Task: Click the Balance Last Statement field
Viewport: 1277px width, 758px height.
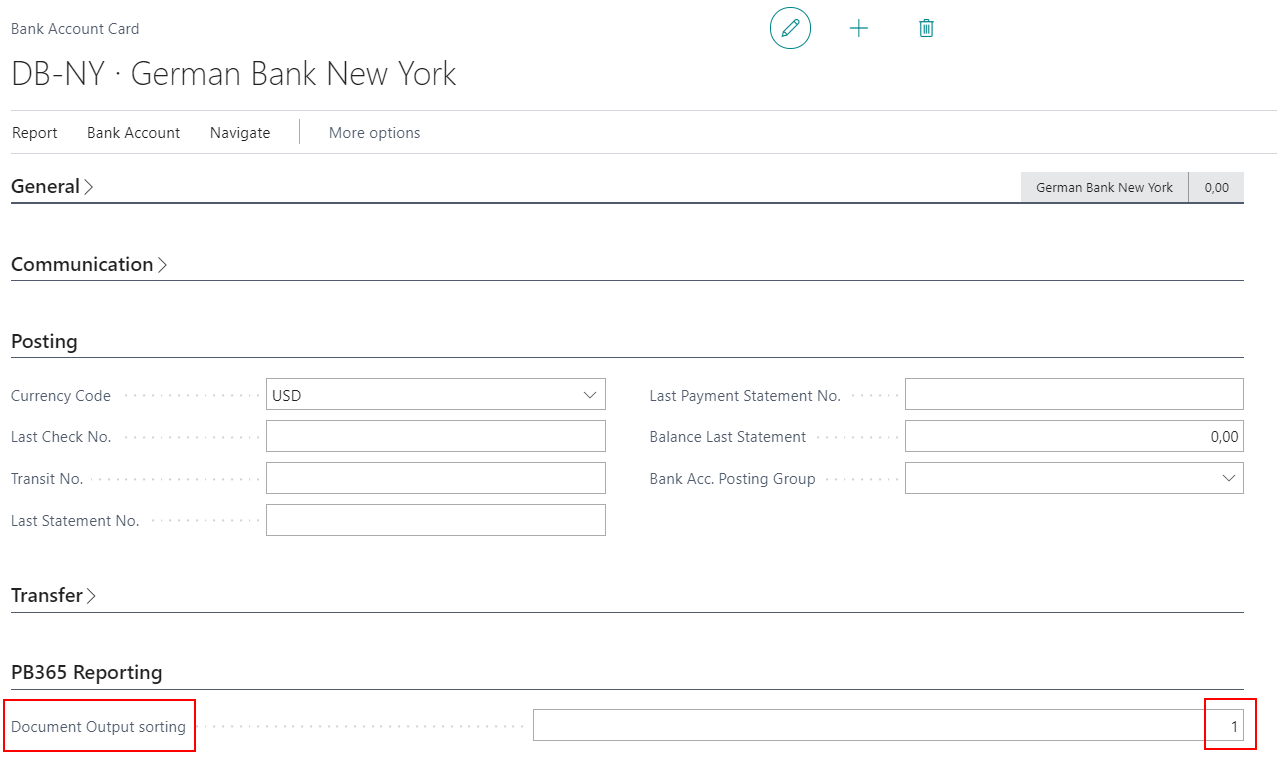Action: pos(1074,436)
